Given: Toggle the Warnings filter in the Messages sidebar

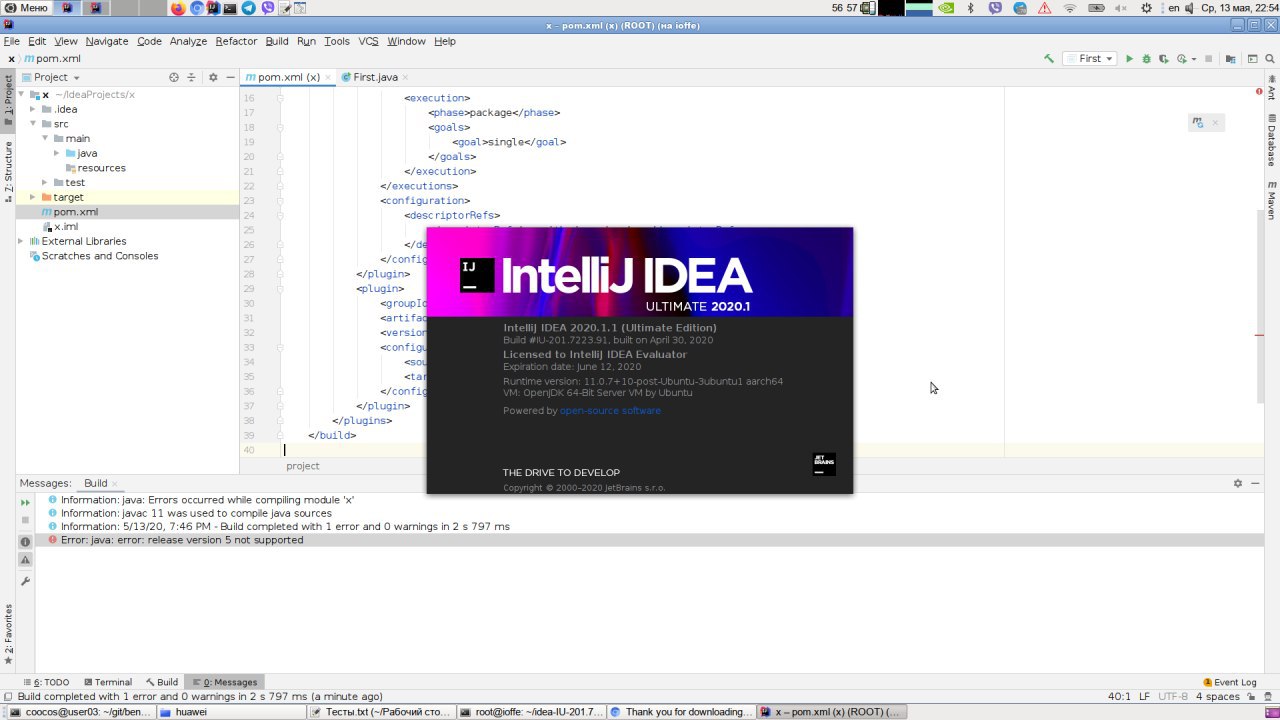Looking at the screenshot, I should 26,561.
